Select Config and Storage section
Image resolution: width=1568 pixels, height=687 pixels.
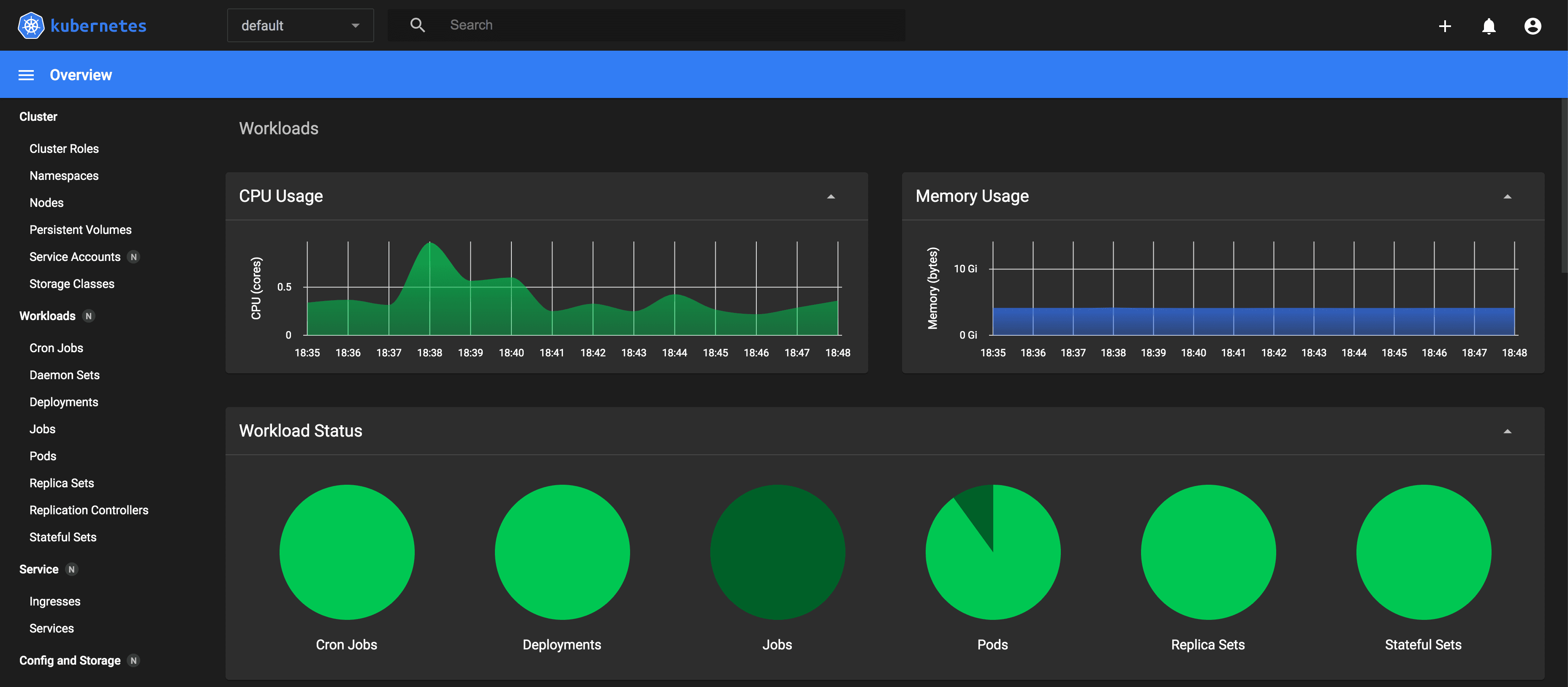[x=69, y=660]
